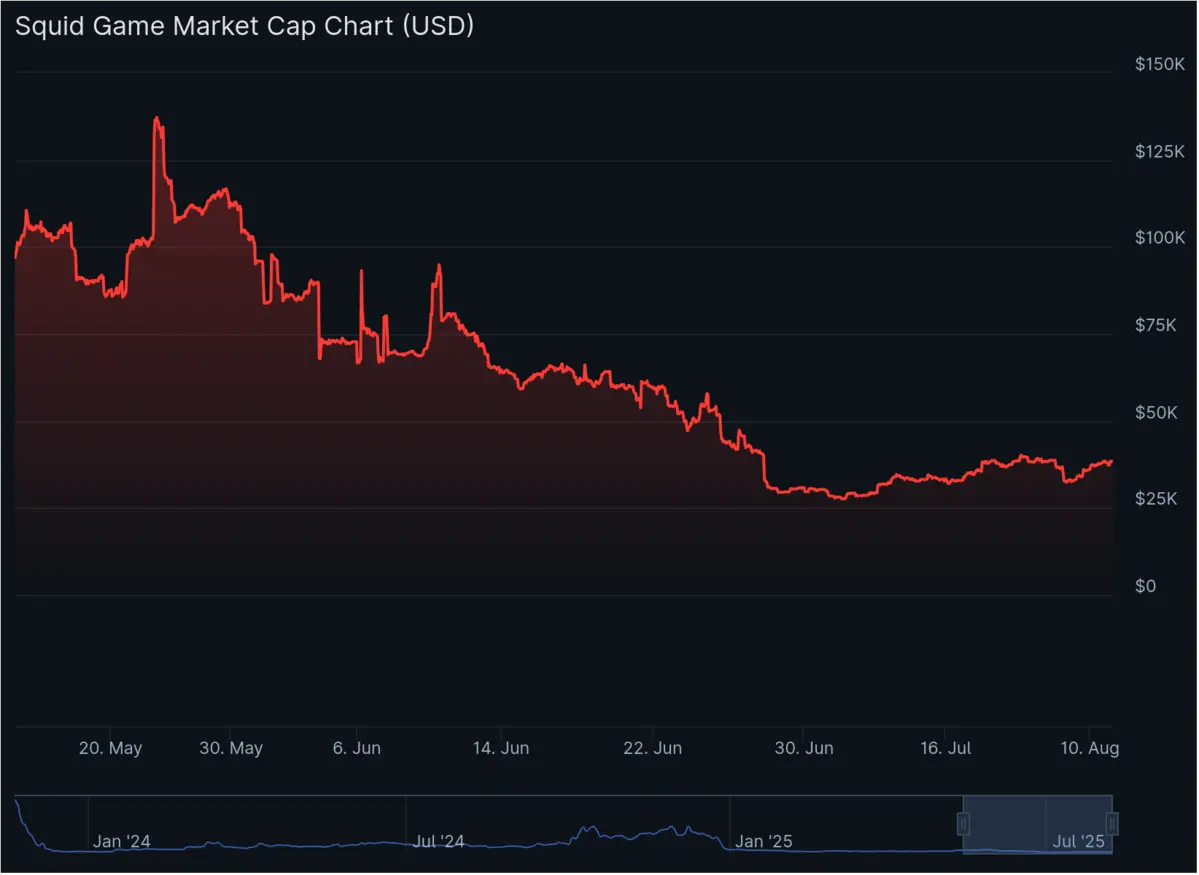Select the 16. Jul date label
The width and height of the screenshot is (1199, 875).
coord(945,747)
